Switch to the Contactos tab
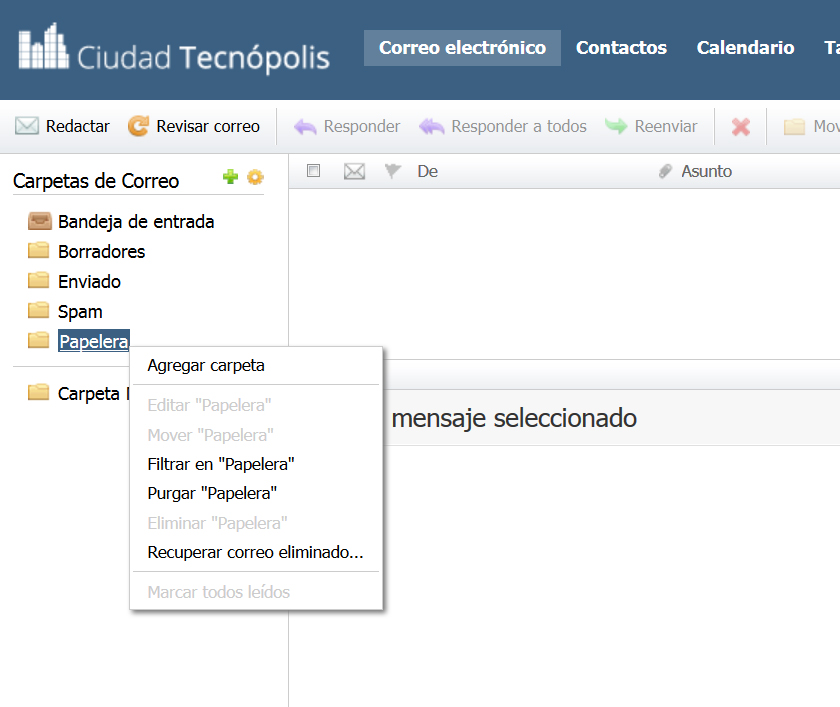This screenshot has width=840, height=707. coord(621,48)
